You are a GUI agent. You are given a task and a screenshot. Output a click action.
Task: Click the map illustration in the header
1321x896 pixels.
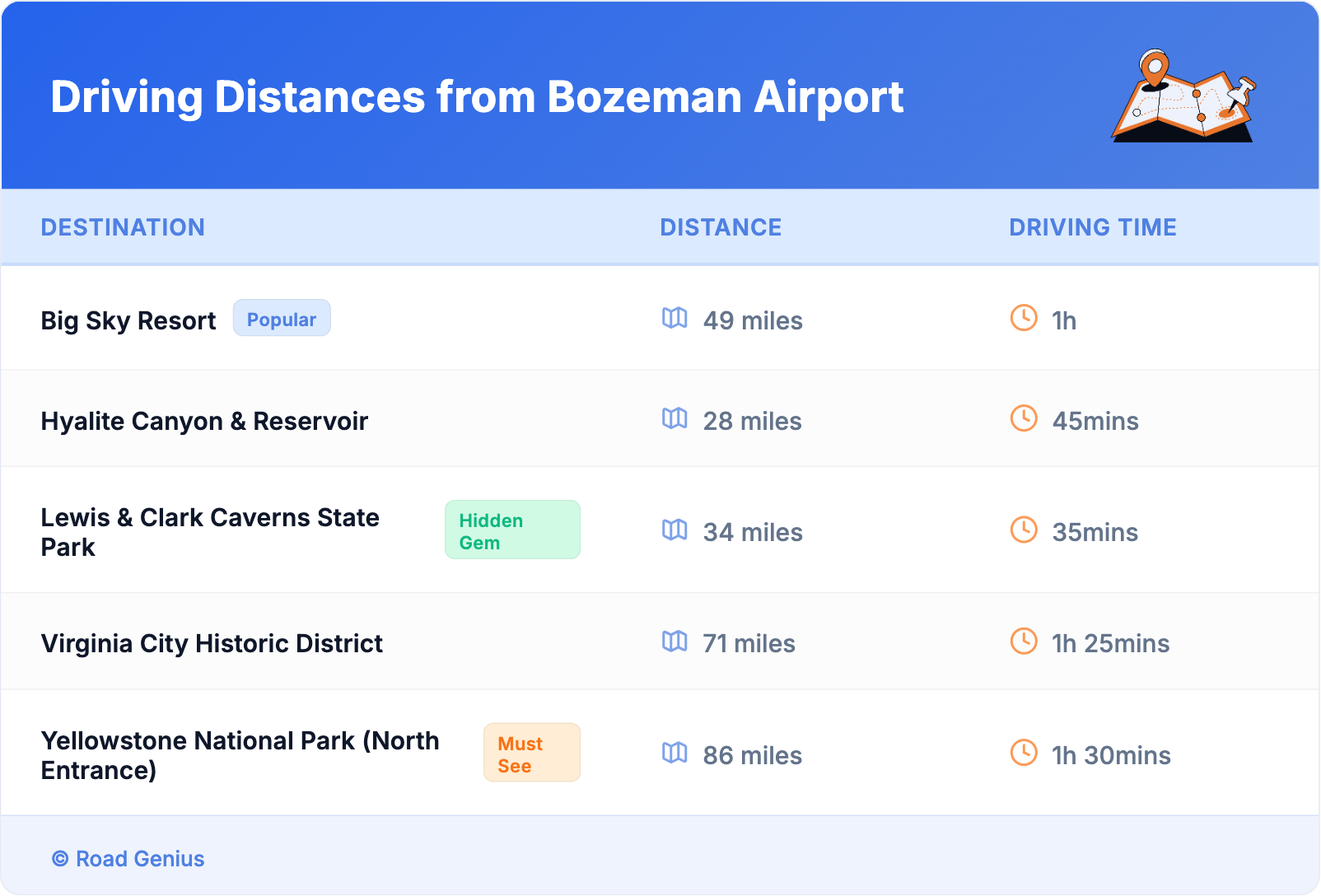coord(1183,96)
